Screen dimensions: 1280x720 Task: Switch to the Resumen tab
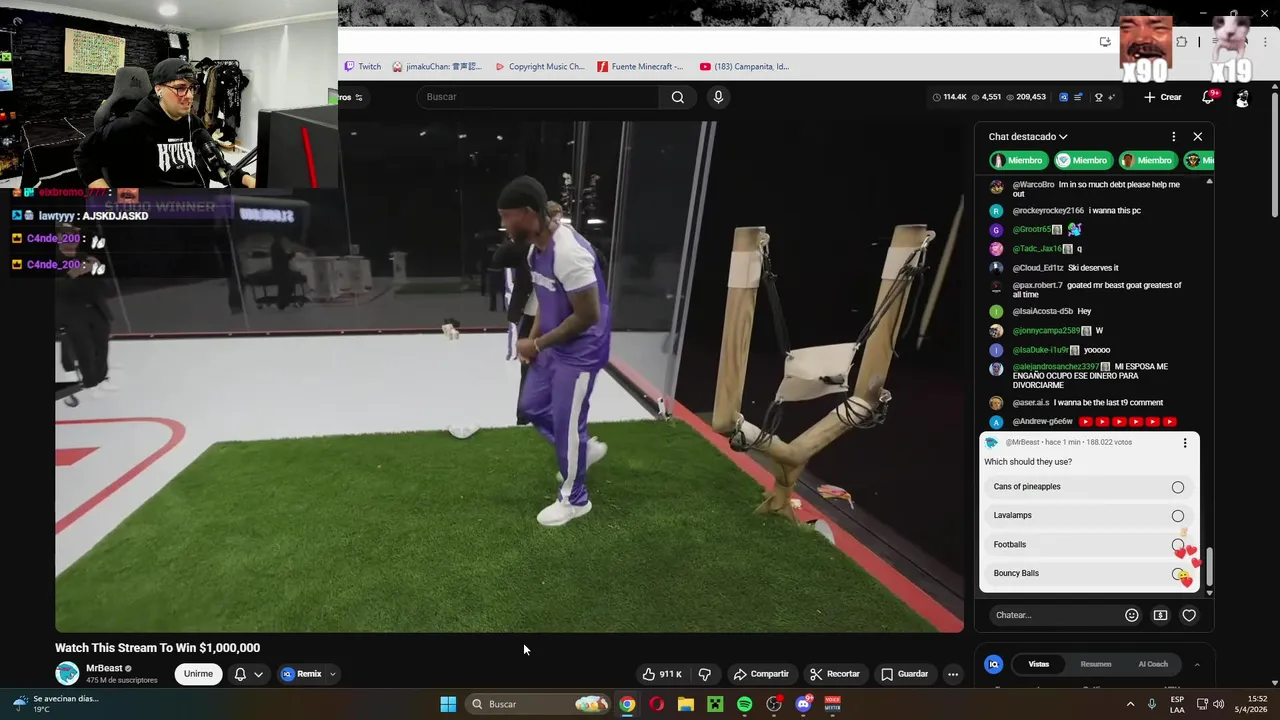point(1096,664)
